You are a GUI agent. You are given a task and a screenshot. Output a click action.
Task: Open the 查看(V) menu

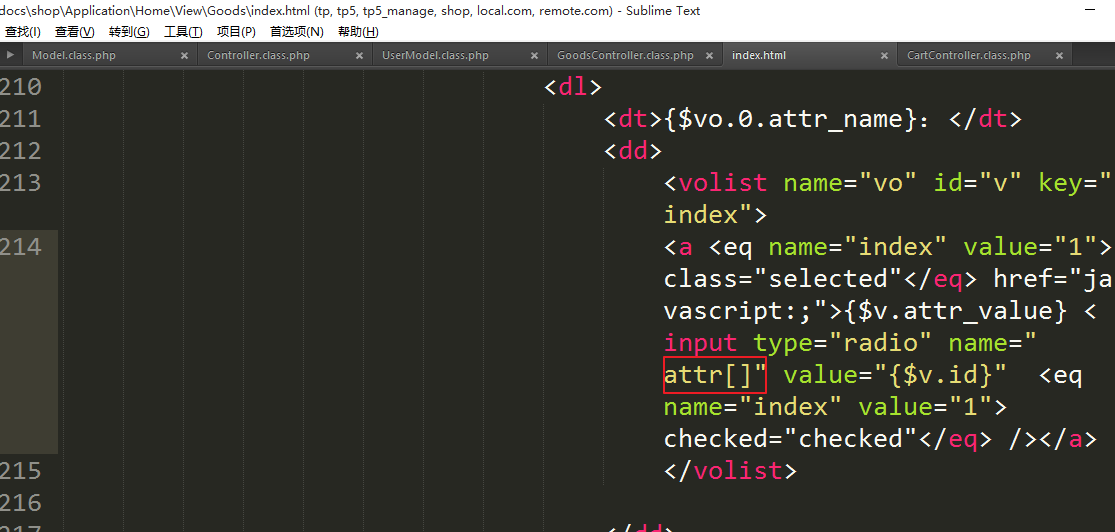74,32
